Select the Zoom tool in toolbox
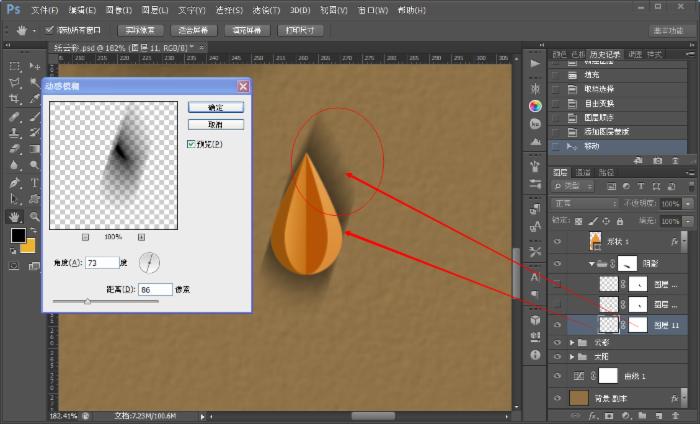Screen dimensions: 700x424 [x=35, y=217]
